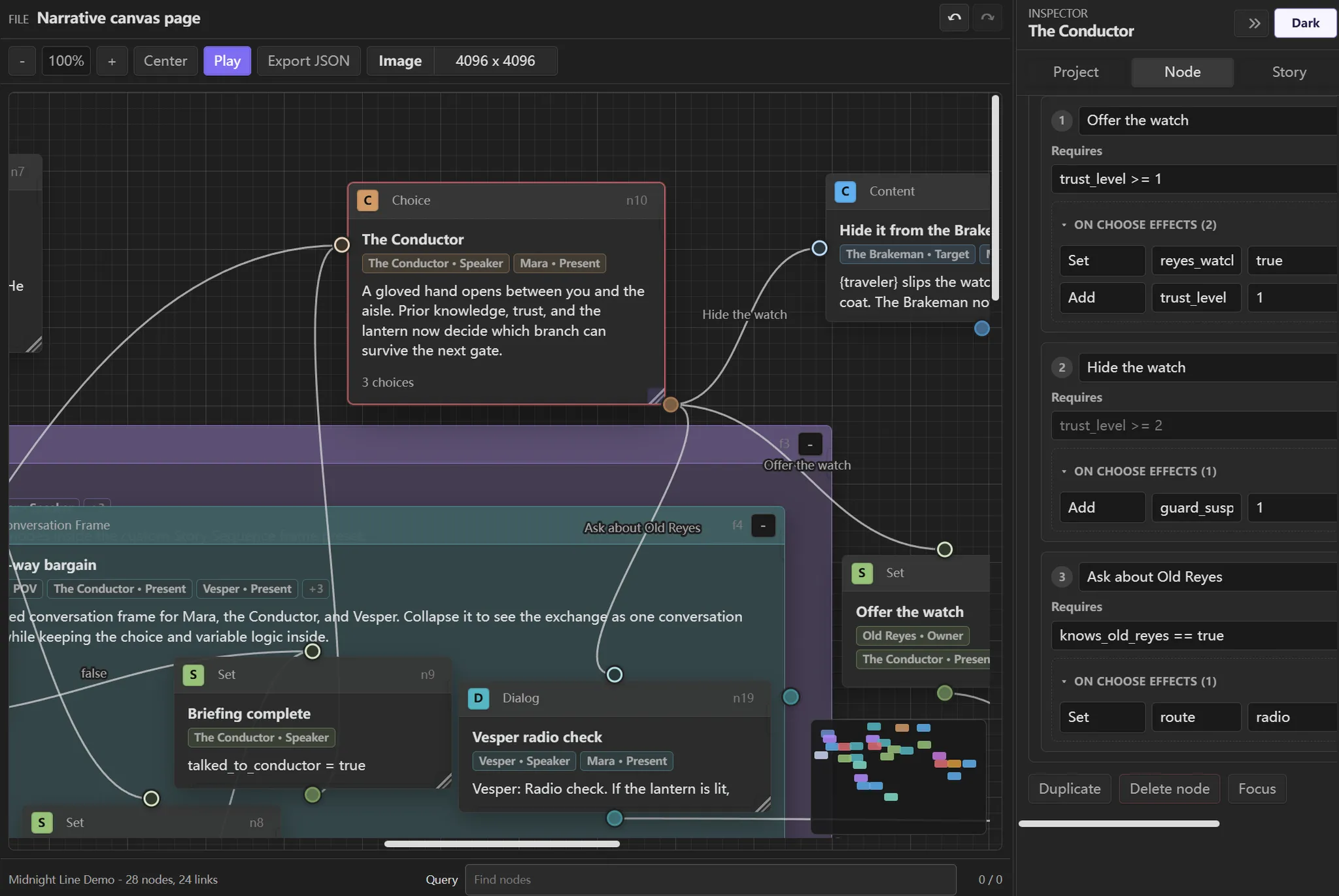Open the Add operation dropdown for guard_susp effect
The image size is (1339, 896).
pyautogui.click(x=1102, y=508)
